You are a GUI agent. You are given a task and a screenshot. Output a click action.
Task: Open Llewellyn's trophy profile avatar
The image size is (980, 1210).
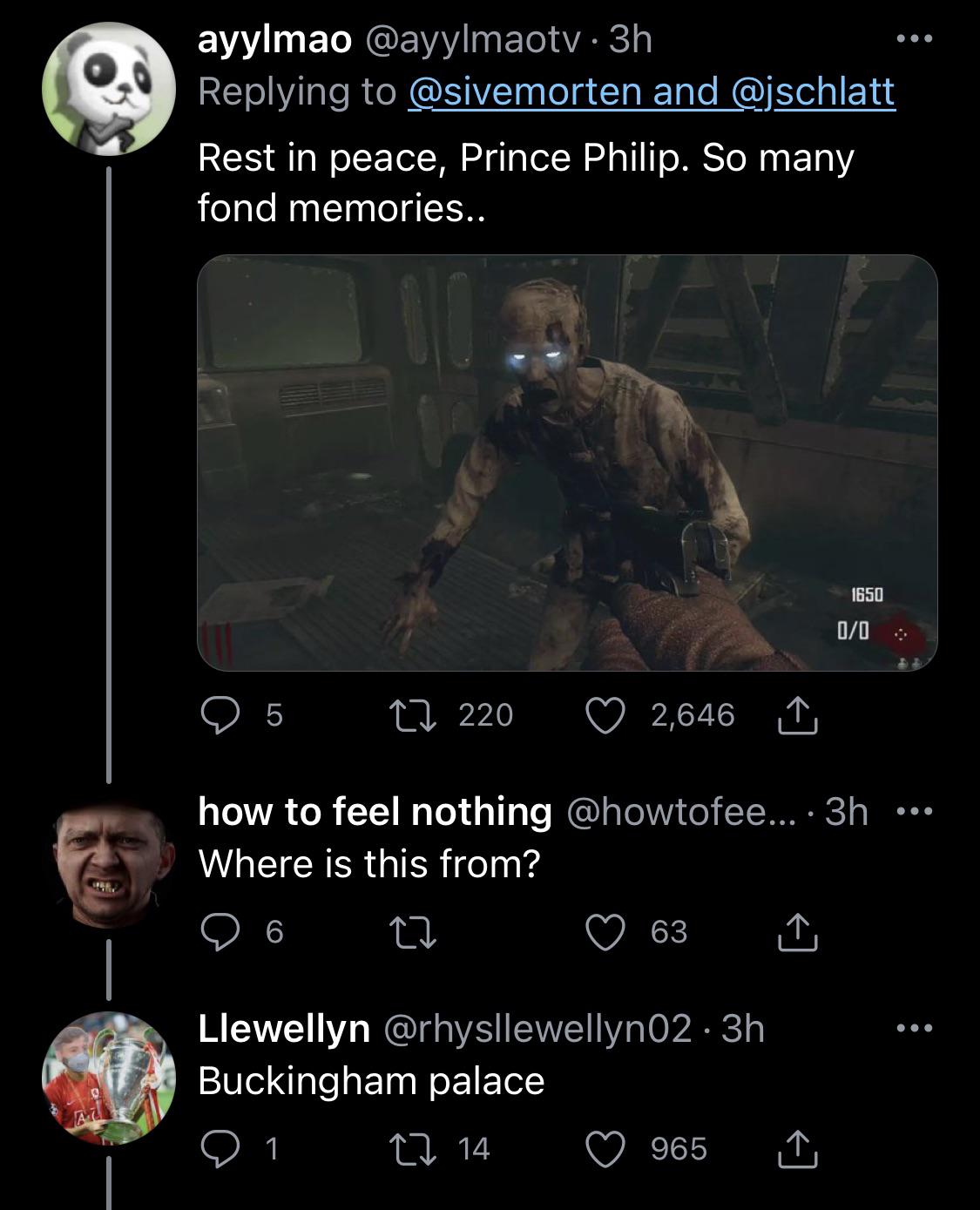click(x=109, y=1077)
